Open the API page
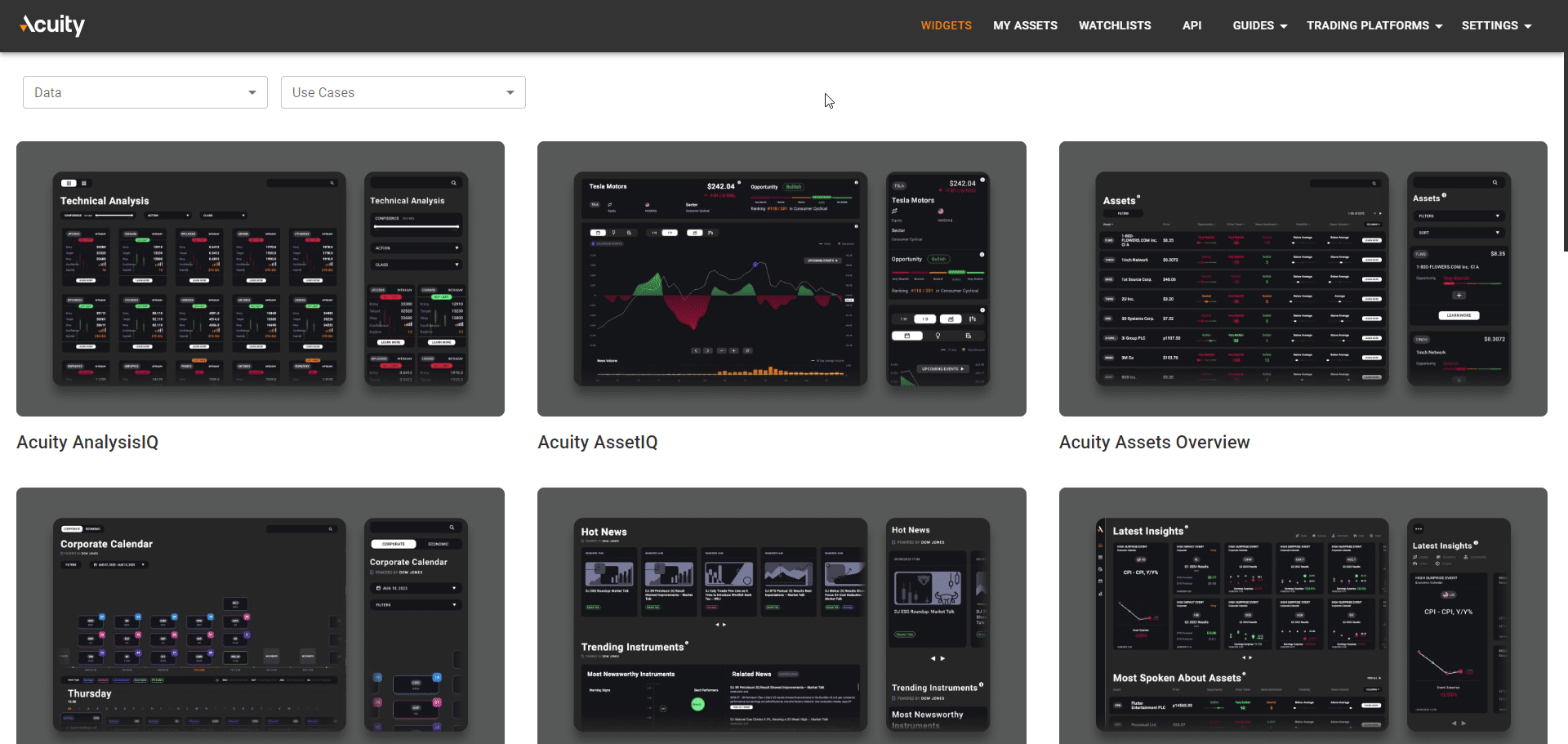1568x744 pixels. pyautogui.click(x=1192, y=25)
